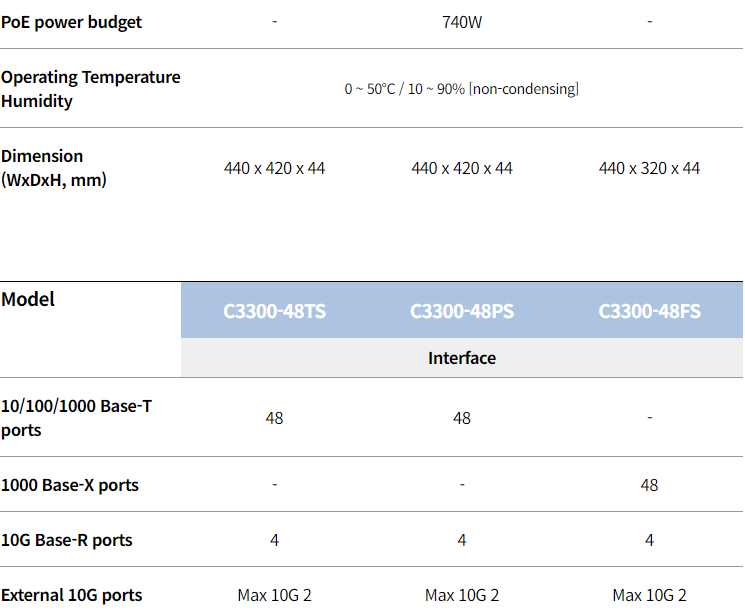
Task: Click the 48 value for 1000 Base-X ports
Action: point(649,485)
